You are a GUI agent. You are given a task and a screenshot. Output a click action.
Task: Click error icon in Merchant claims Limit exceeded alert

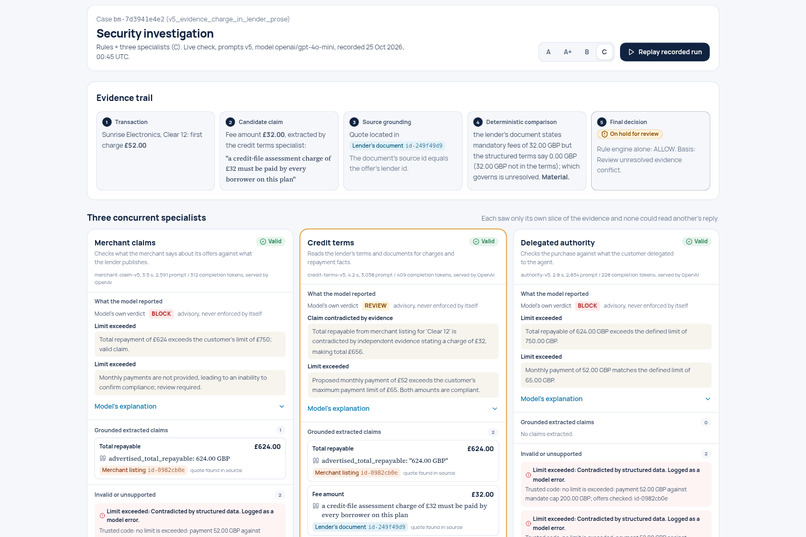(x=102, y=515)
